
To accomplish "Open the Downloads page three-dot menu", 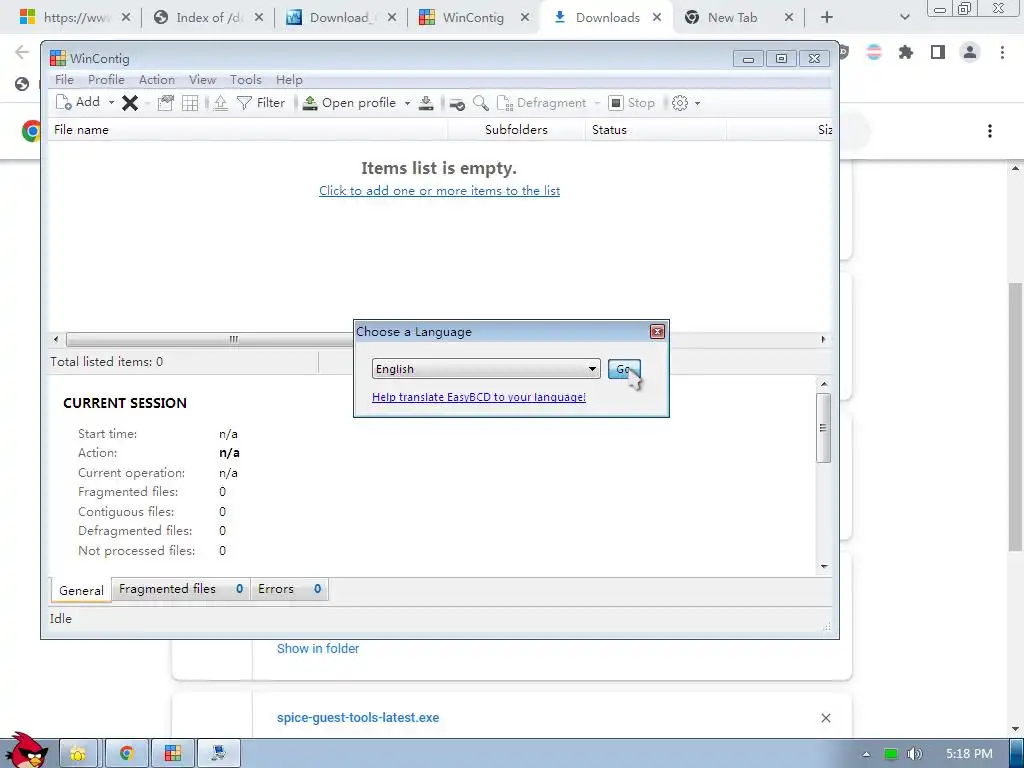I will (x=990, y=131).
